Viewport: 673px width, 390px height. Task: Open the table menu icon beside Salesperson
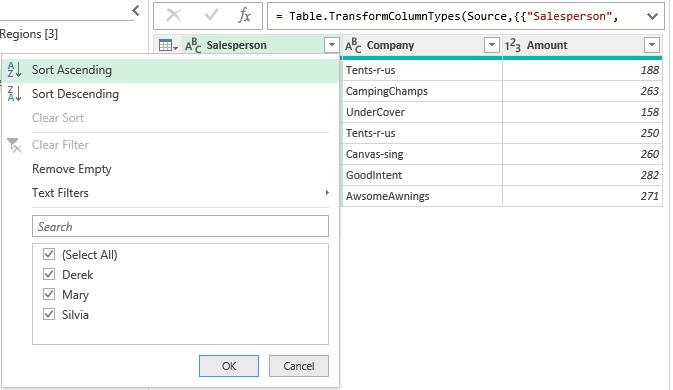[168, 45]
